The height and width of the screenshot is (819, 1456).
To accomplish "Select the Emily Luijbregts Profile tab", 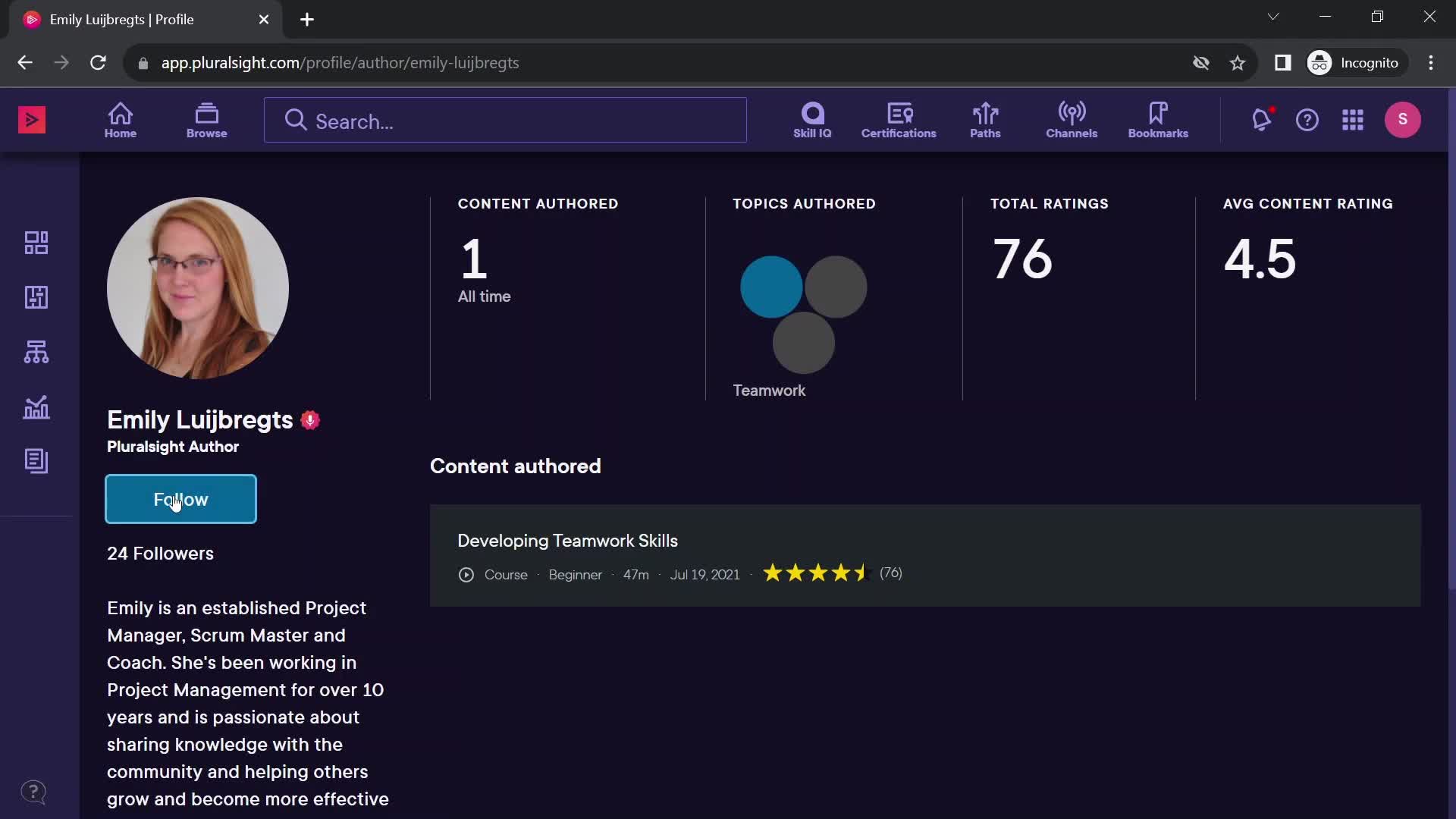I will click(146, 20).
